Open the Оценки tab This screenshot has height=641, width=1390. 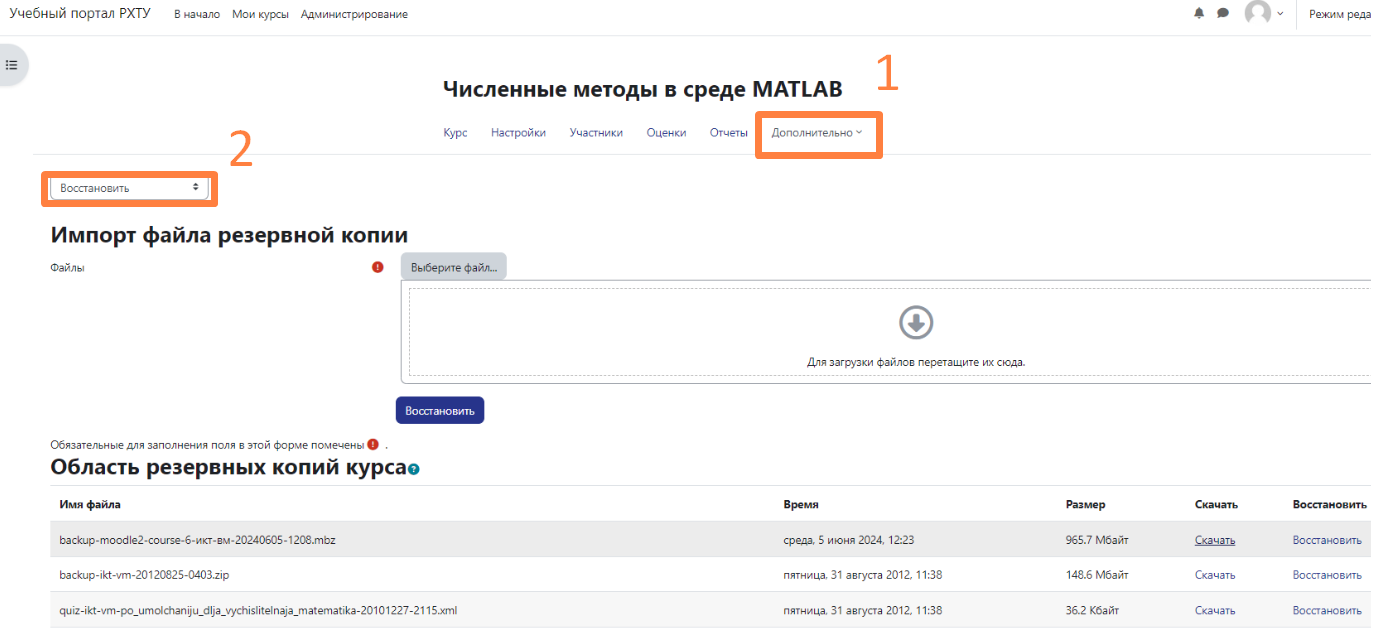(666, 133)
